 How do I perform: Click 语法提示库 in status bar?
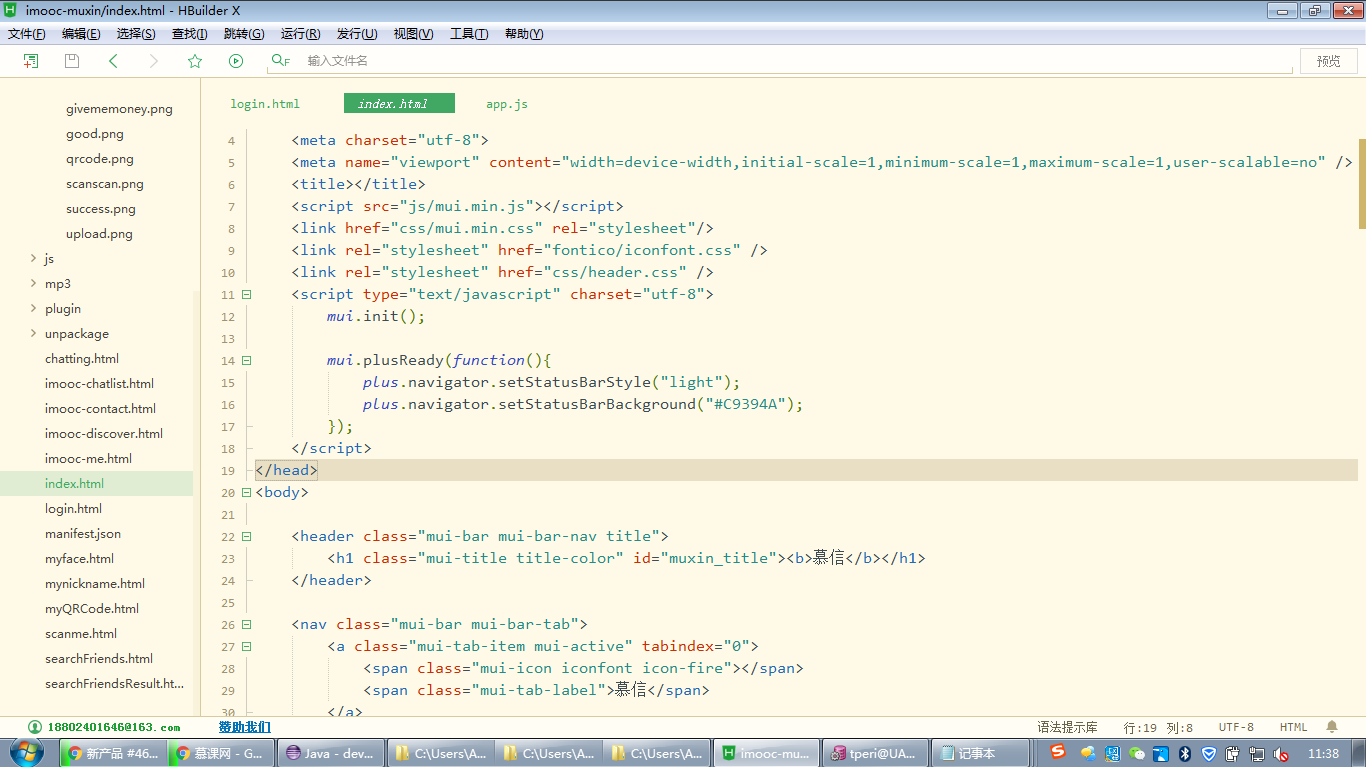point(1067,727)
